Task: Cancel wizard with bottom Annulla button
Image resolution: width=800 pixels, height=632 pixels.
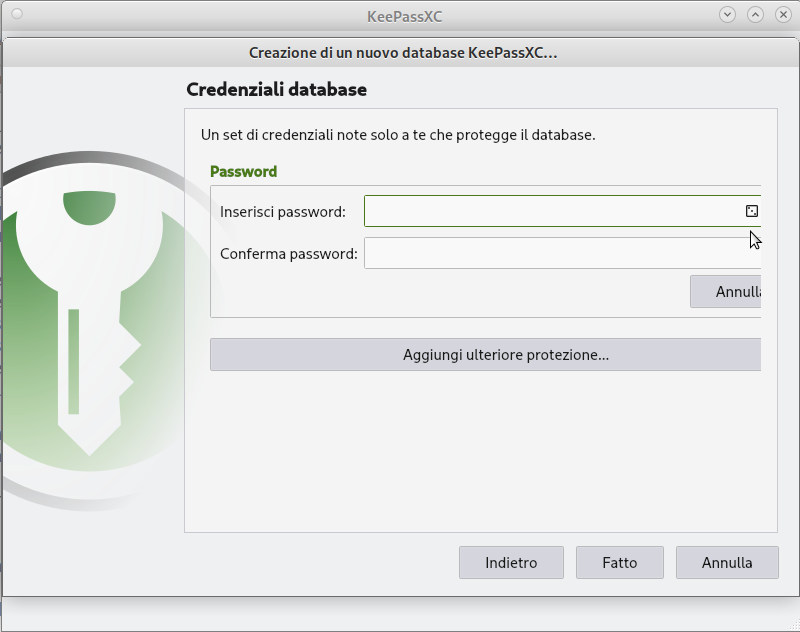Action: (727, 563)
